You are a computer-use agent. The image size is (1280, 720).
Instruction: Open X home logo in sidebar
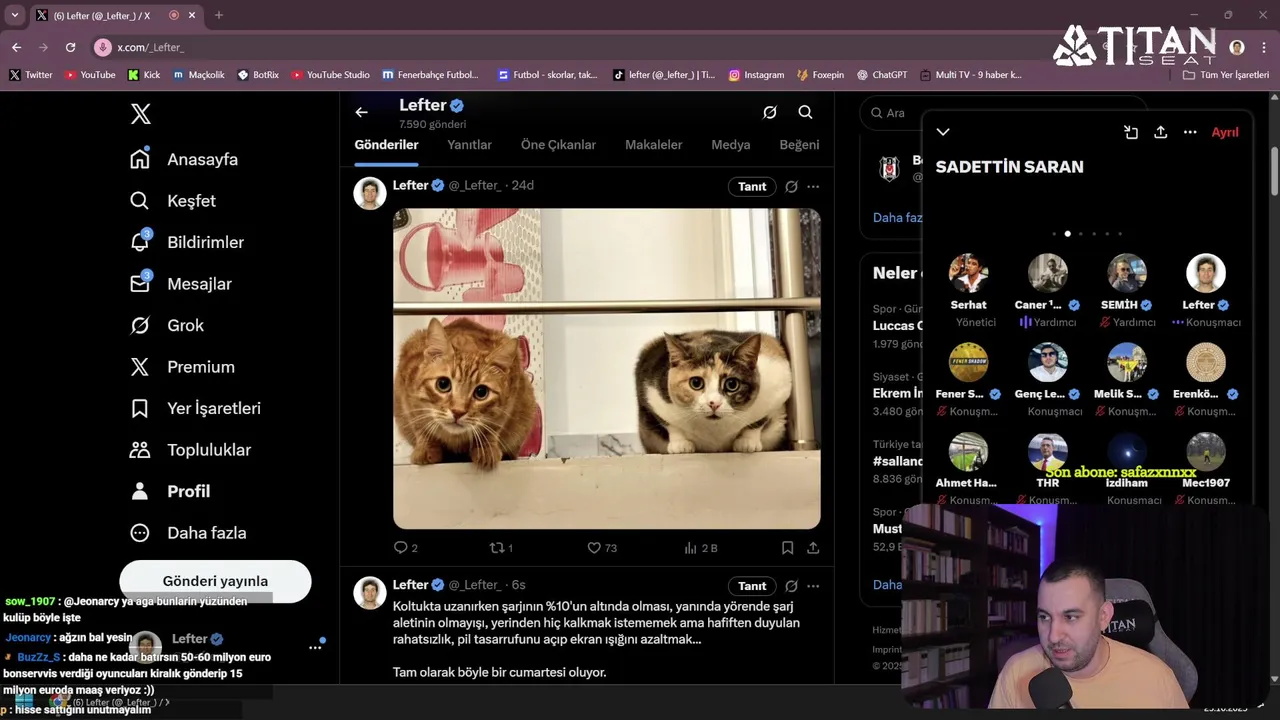(x=141, y=114)
